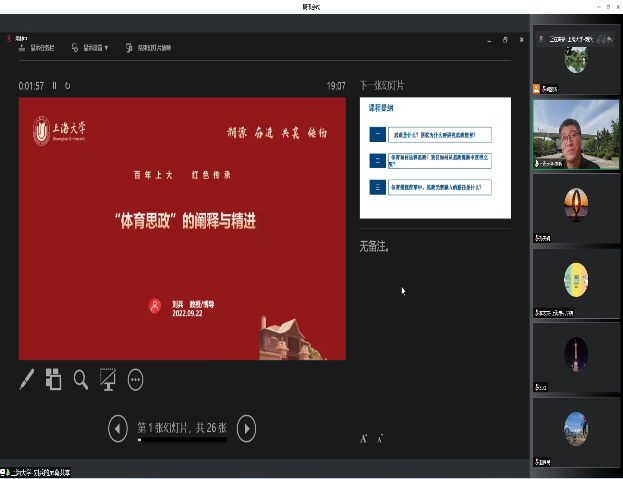
Task: Click the slide progress bar below counter
Action: coord(182,440)
